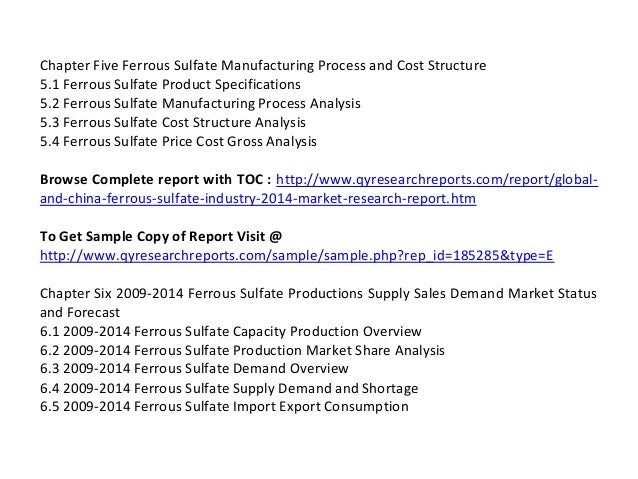The width and height of the screenshot is (638, 479).
Task: Click the Chapter Six heading text
Action: click(318, 294)
